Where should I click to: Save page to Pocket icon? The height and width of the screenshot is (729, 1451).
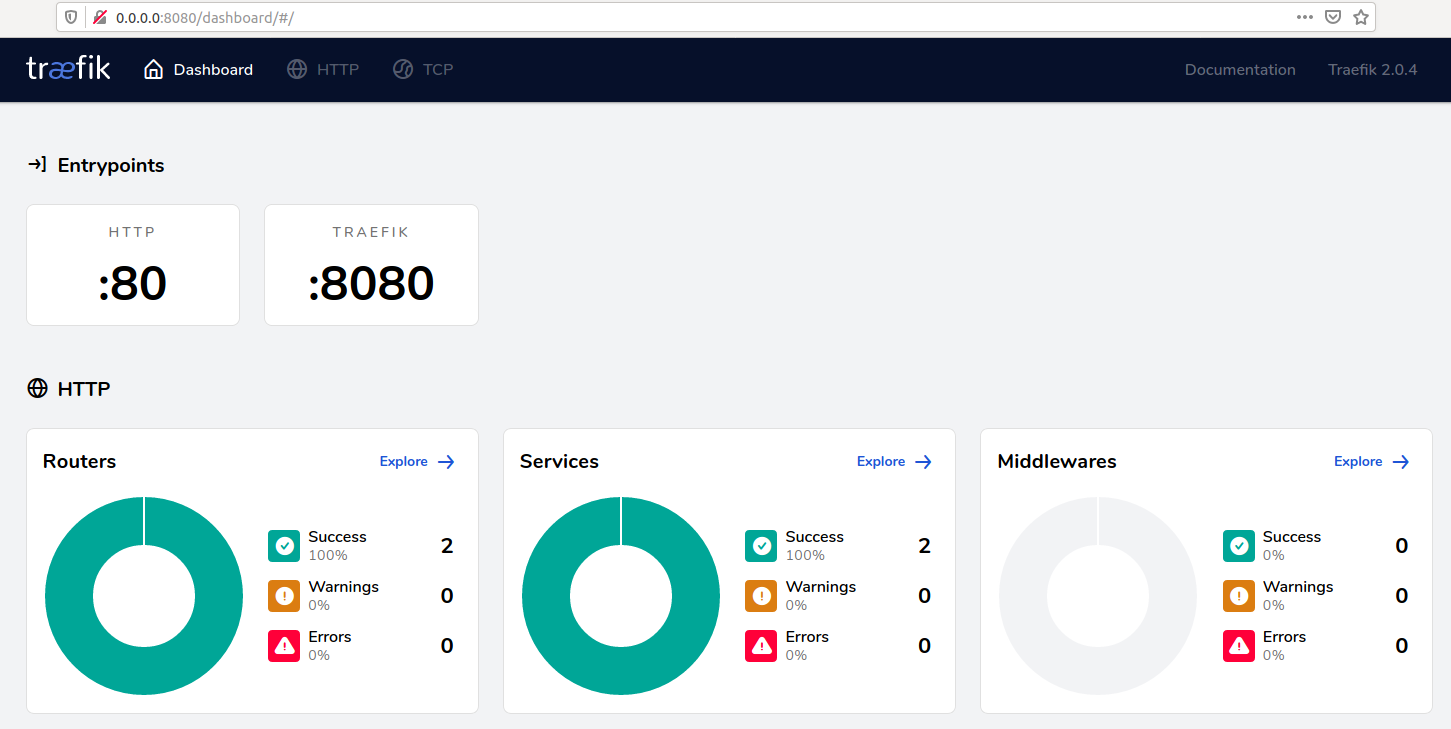[x=1333, y=17]
